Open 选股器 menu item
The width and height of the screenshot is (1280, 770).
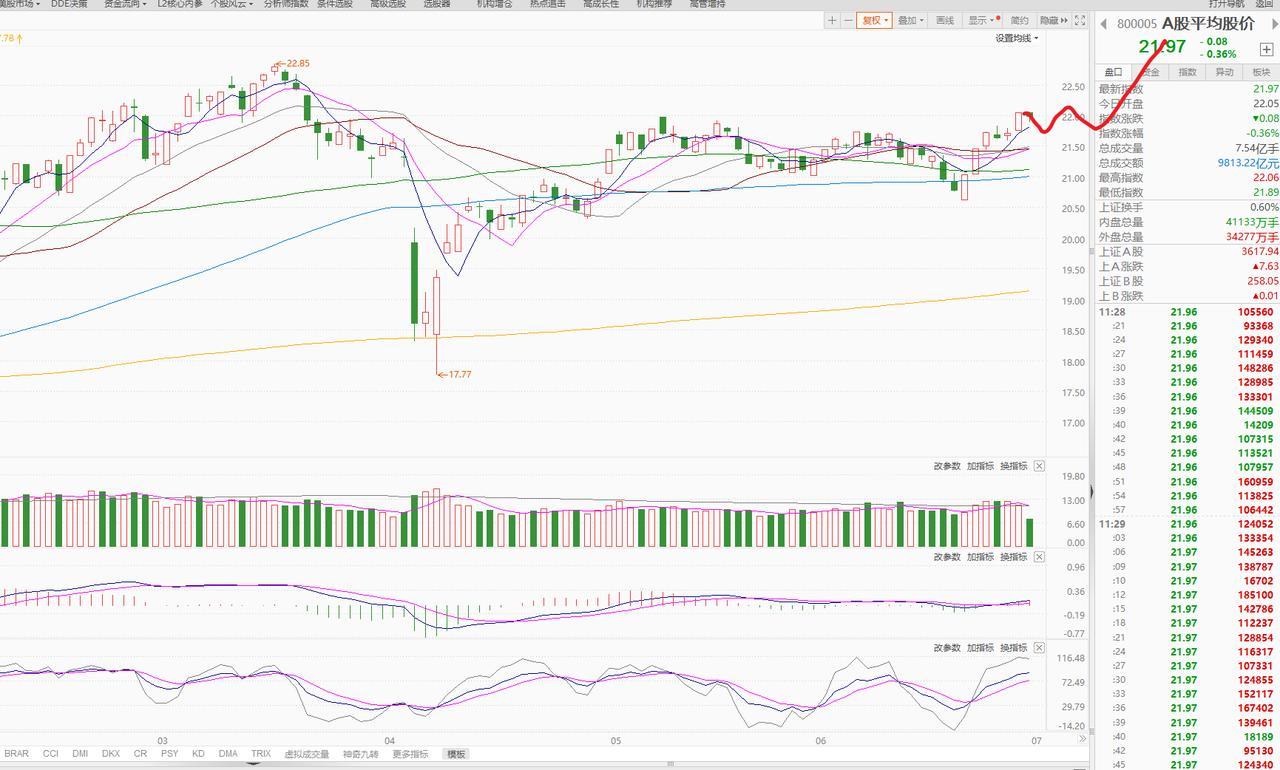pos(436,4)
